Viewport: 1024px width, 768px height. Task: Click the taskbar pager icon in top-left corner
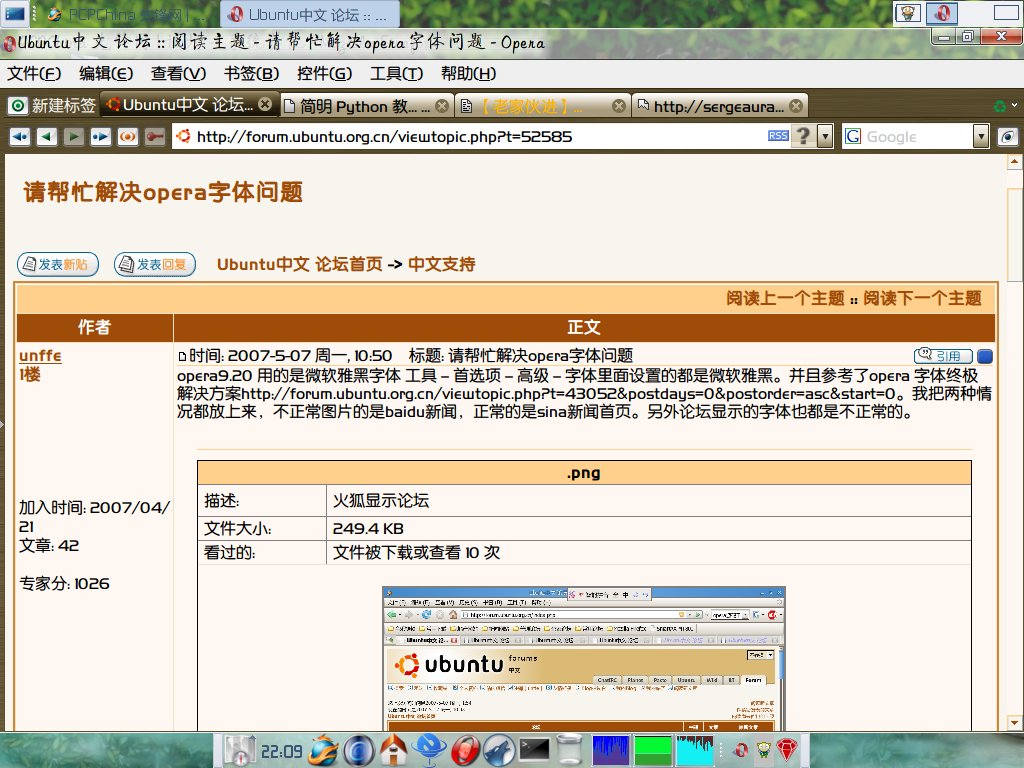click(x=14, y=13)
